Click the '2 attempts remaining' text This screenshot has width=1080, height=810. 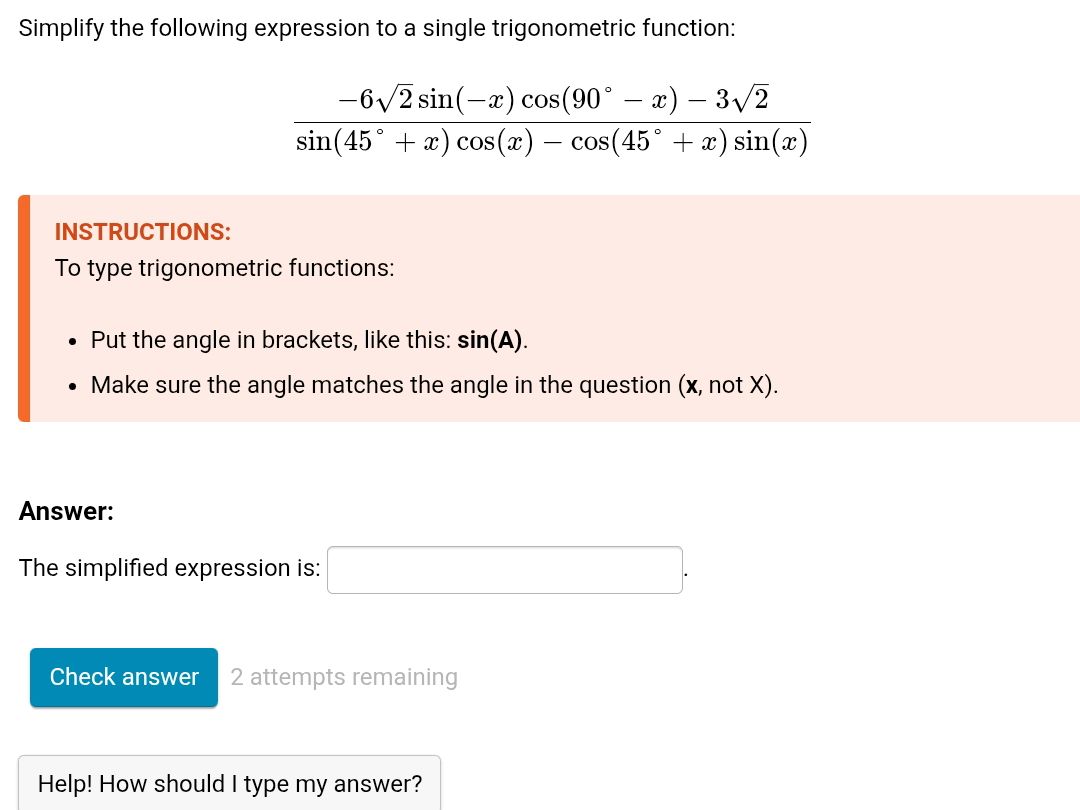point(344,677)
